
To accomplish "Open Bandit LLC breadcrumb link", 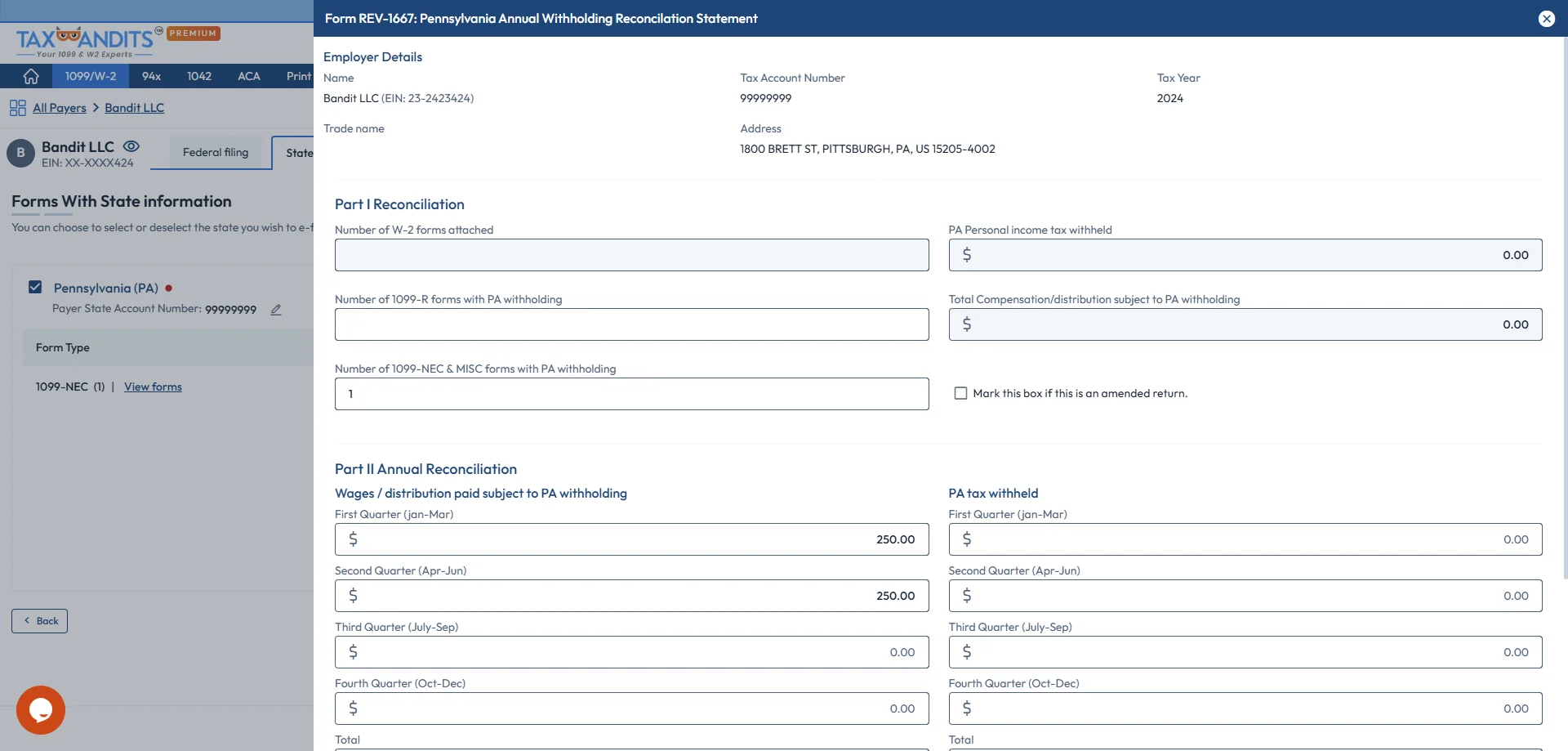I will pos(135,108).
